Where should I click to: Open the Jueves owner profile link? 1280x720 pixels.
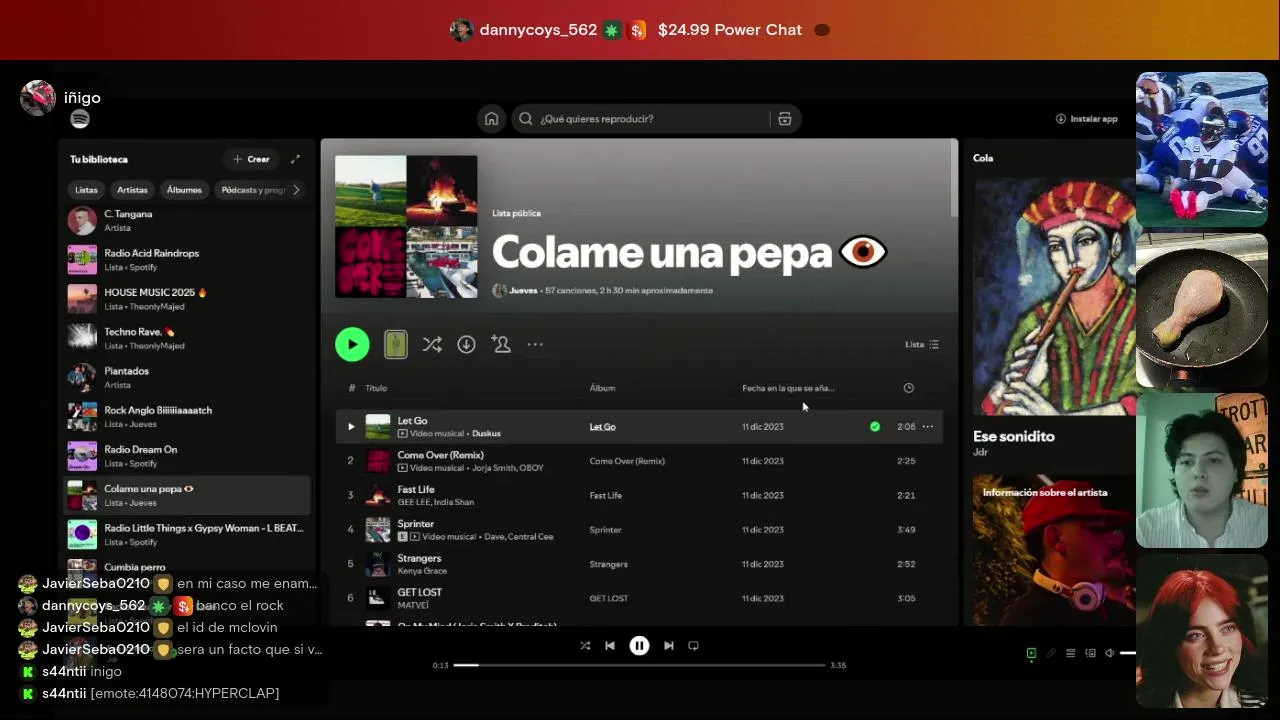524,291
